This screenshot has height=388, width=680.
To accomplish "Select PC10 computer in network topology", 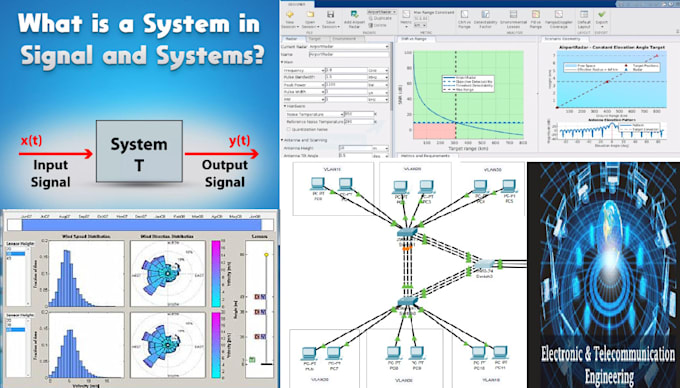I will [478, 353].
